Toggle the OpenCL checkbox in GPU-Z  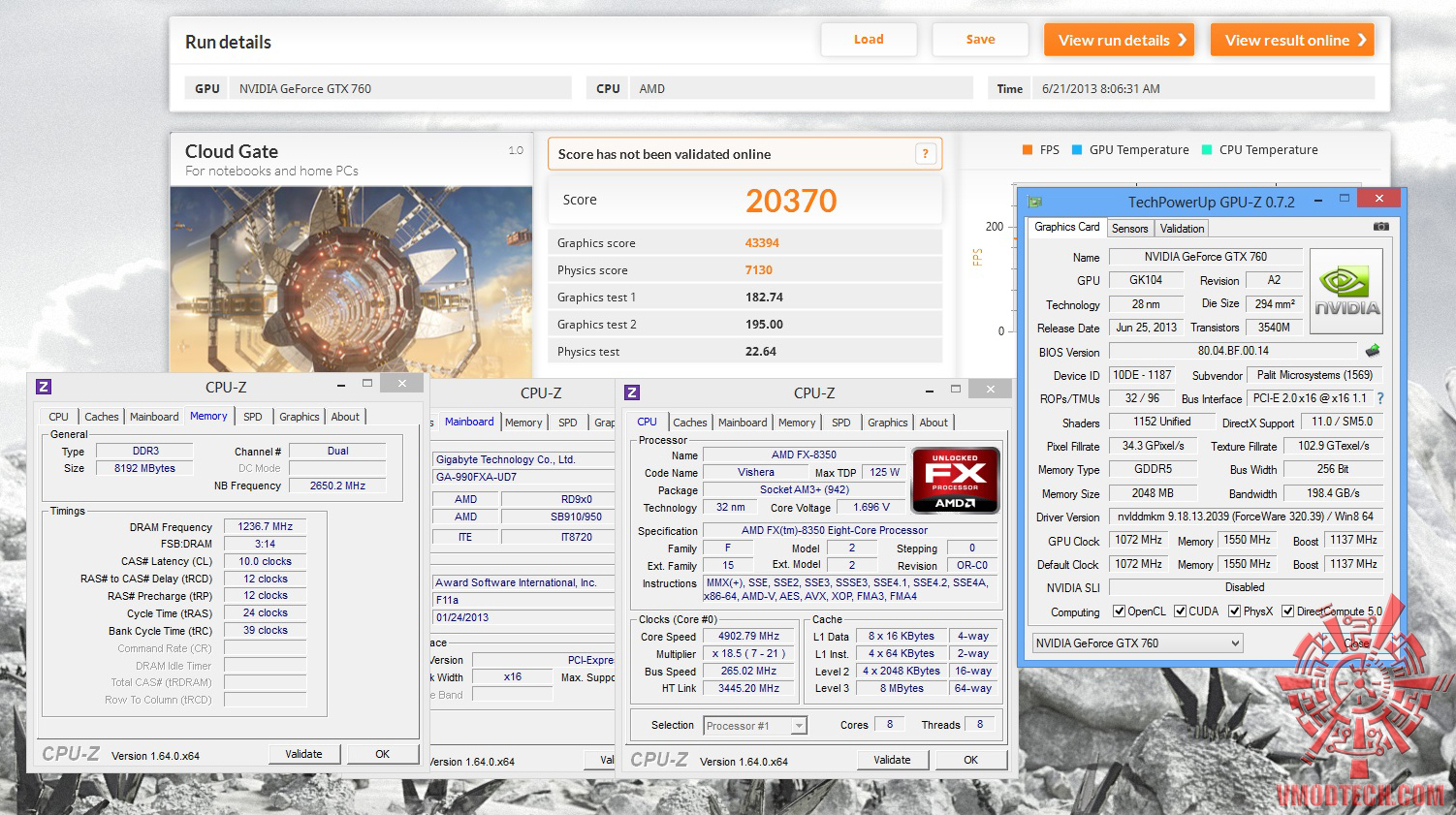point(1120,611)
